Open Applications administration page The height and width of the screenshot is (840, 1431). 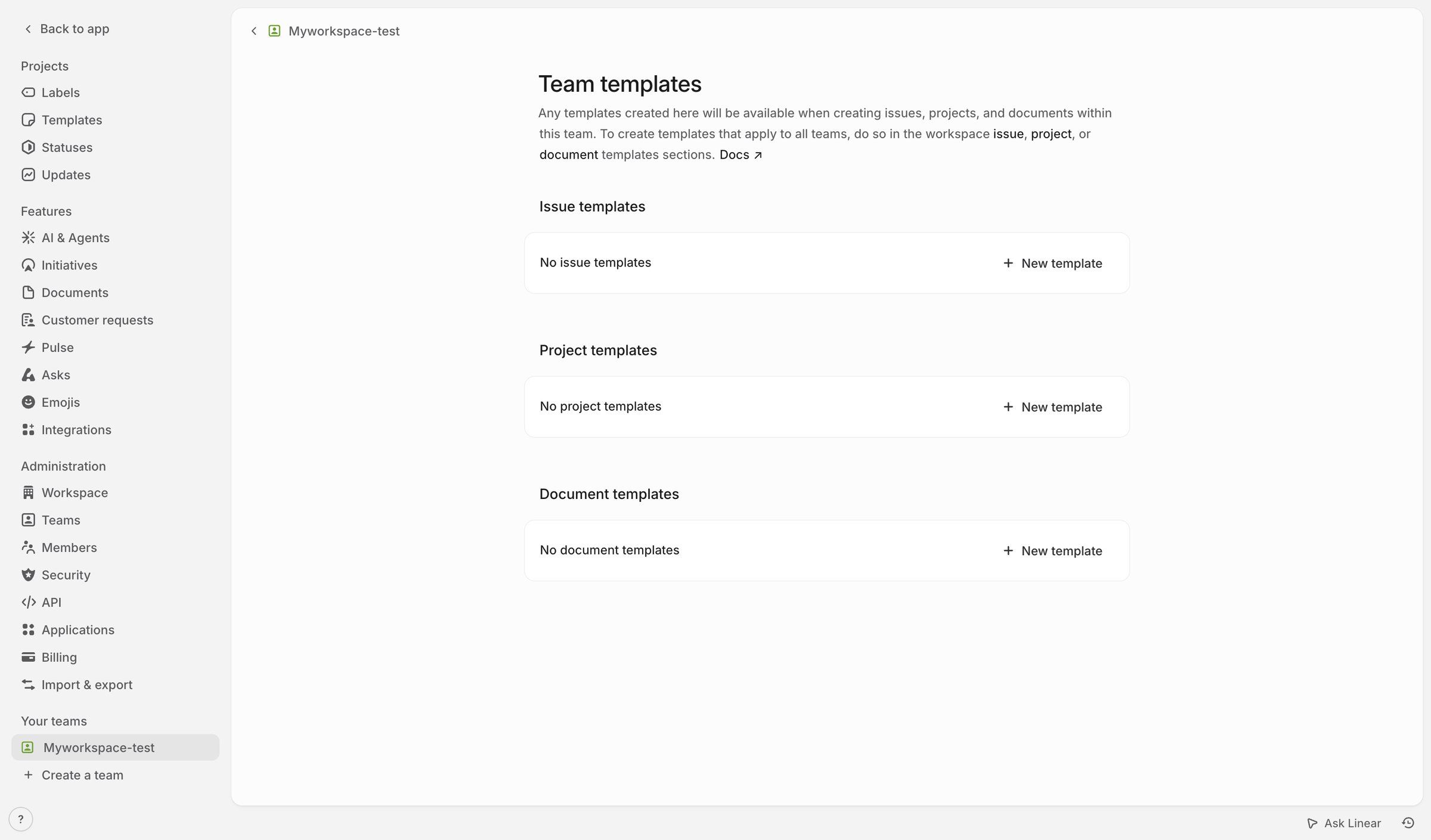(115, 630)
